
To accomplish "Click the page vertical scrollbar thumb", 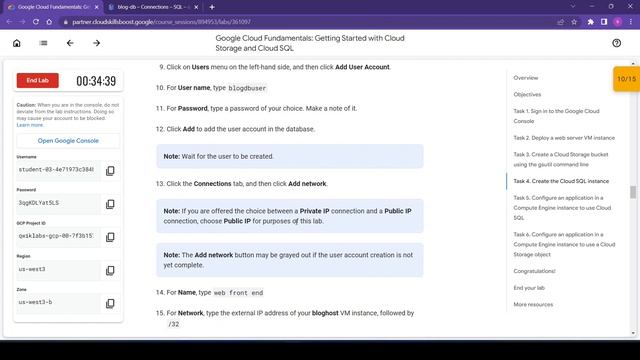I will point(633,192).
